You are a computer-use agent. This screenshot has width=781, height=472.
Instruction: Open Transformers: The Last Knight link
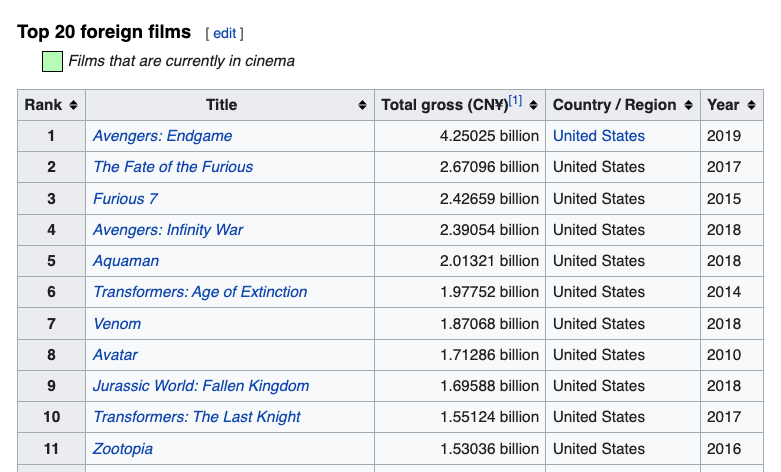(197, 417)
